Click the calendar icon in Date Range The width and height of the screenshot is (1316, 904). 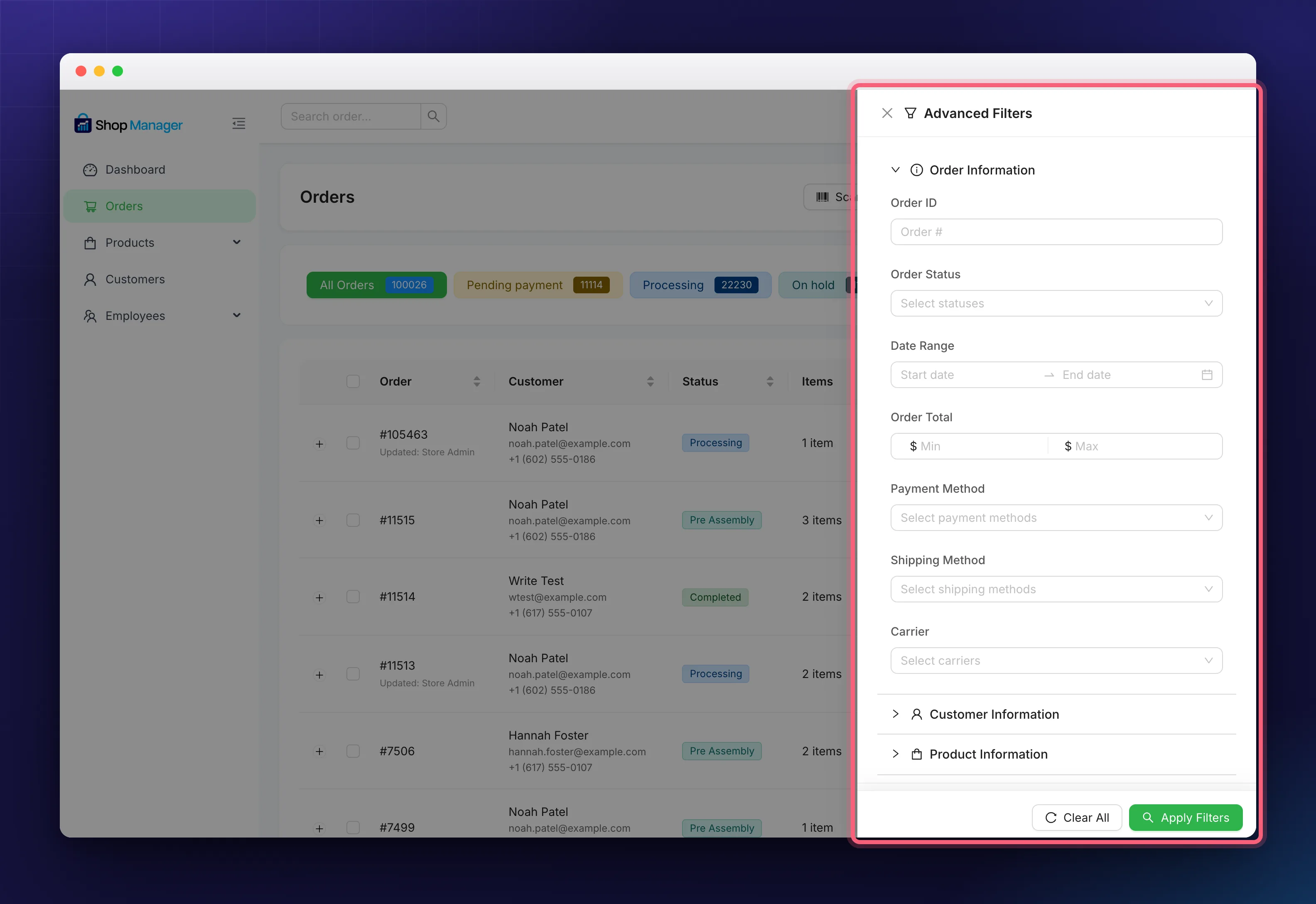tap(1207, 375)
